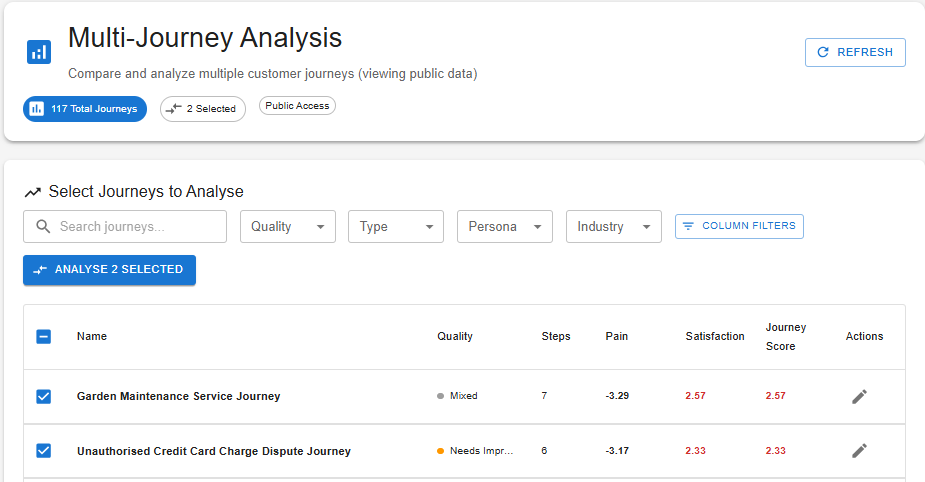Click the Public Access chip
925x482 pixels.
[297, 106]
